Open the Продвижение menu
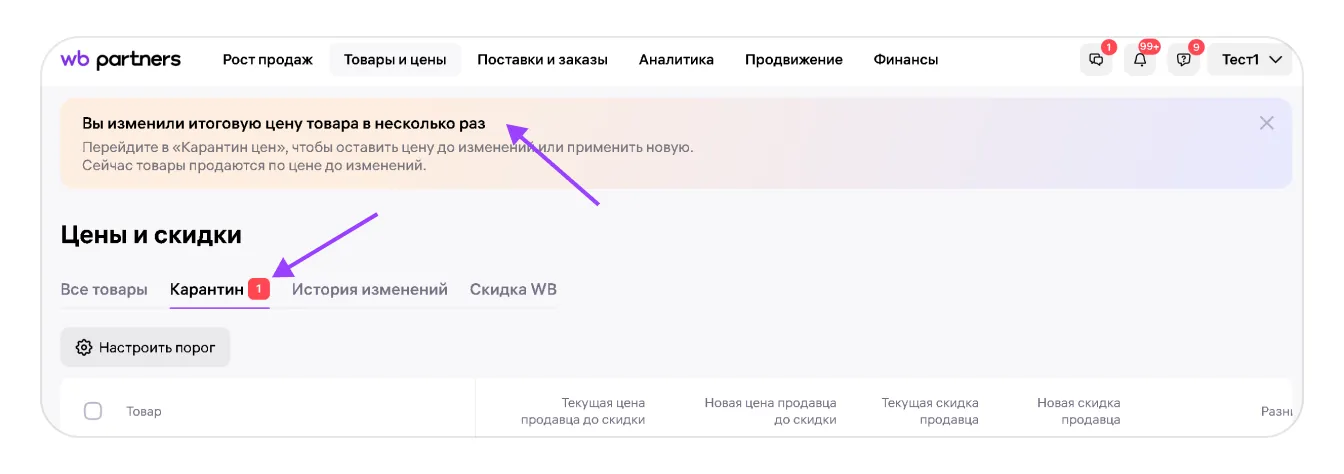1344x474 pixels. pyautogui.click(x=793, y=60)
